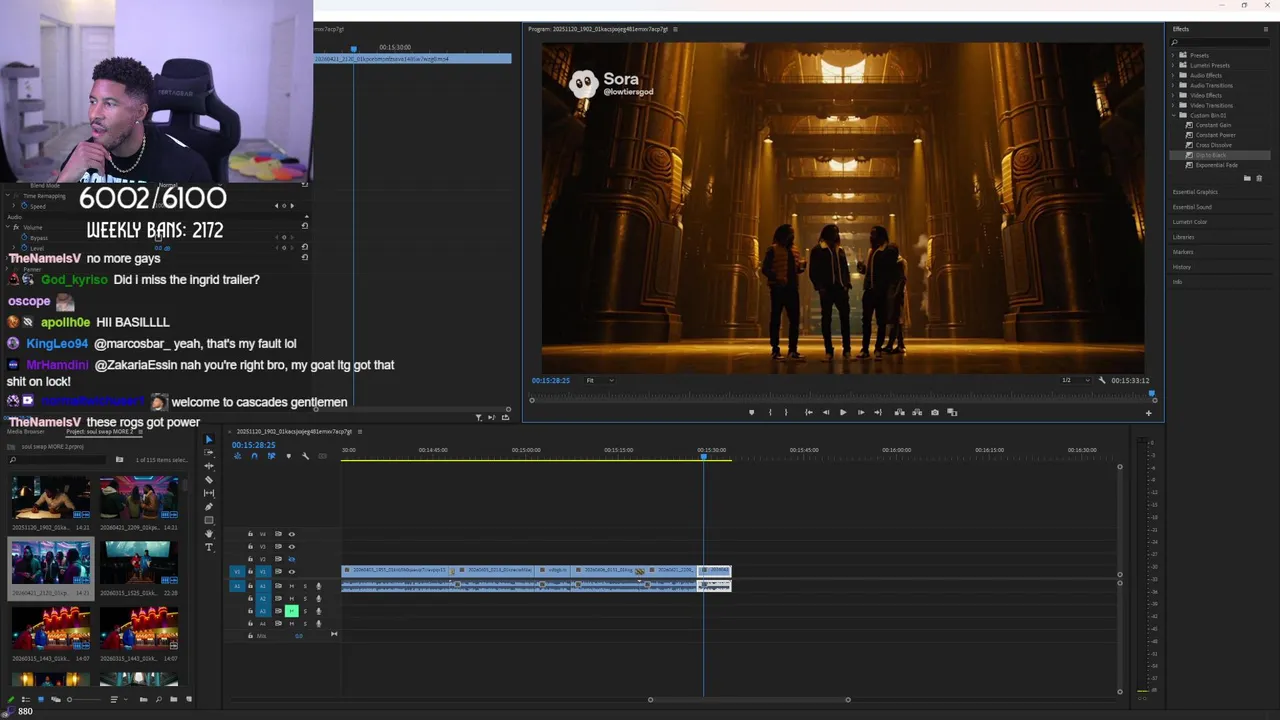1280x720 pixels.
Task: Step back one frame
Action: pos(826,412)
